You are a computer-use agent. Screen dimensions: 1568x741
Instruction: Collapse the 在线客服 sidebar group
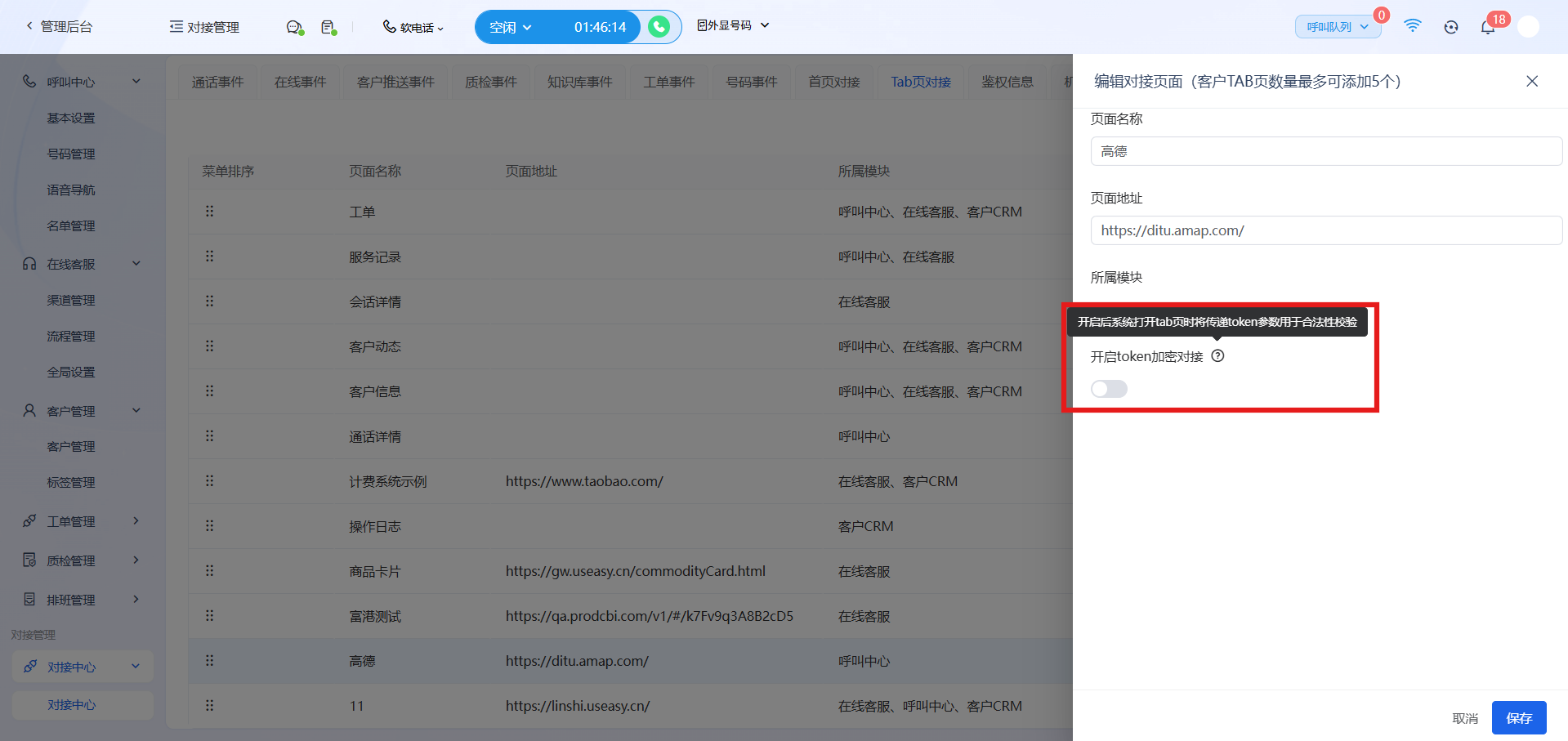coord(136,263)
